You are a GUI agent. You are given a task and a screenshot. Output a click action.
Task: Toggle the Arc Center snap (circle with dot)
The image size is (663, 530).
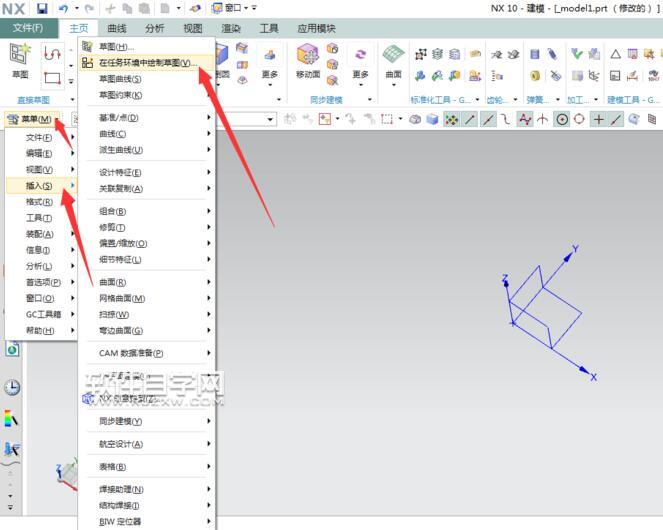[562, 120]
